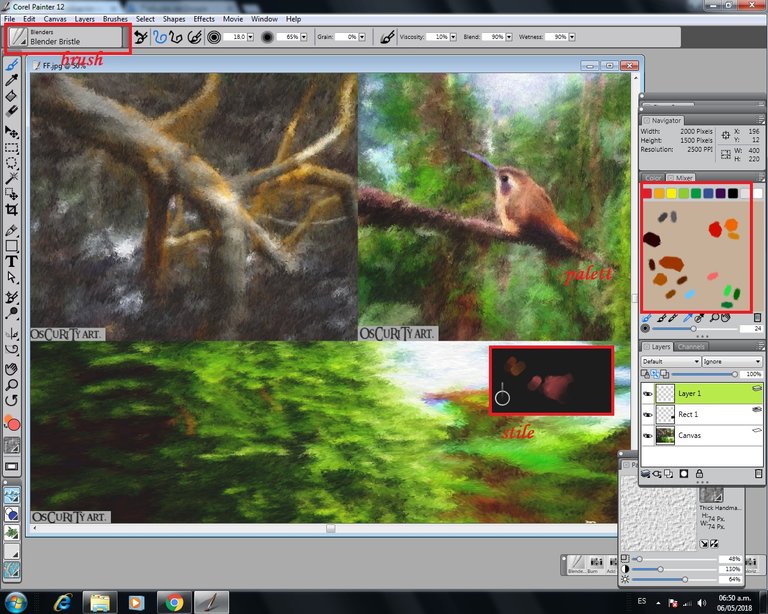Click the trash icon in Layers panel
The height and width of the screenshot is (614, 768).
758,473
